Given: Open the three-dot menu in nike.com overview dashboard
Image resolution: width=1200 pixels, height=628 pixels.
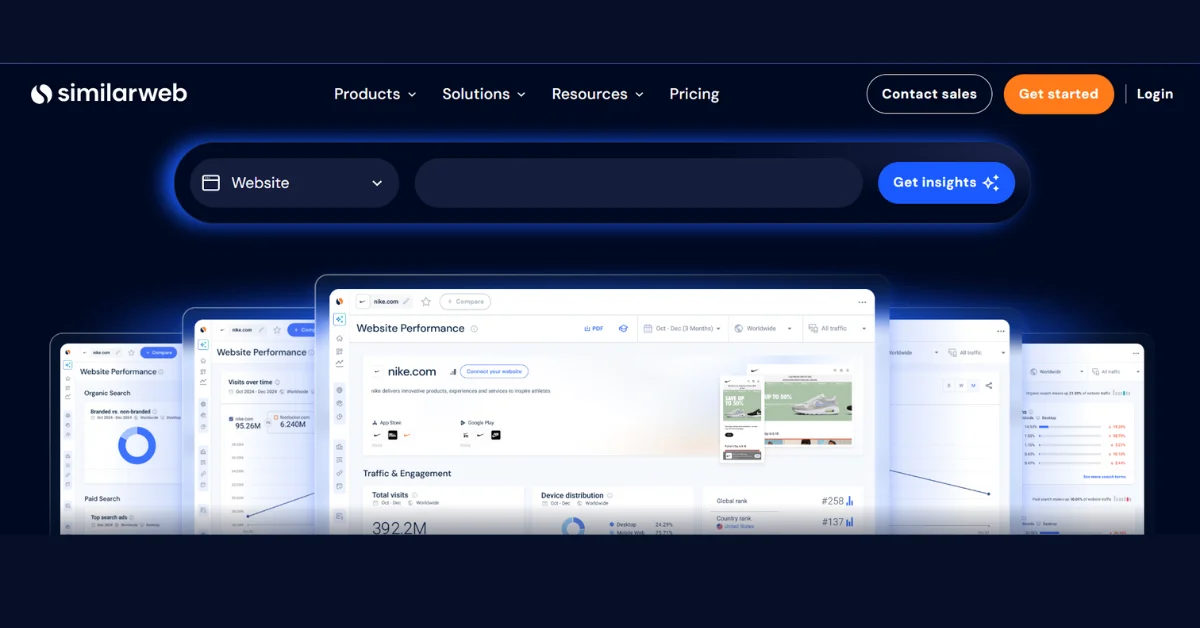Looking at the screenshot, I should coord(862,302).
